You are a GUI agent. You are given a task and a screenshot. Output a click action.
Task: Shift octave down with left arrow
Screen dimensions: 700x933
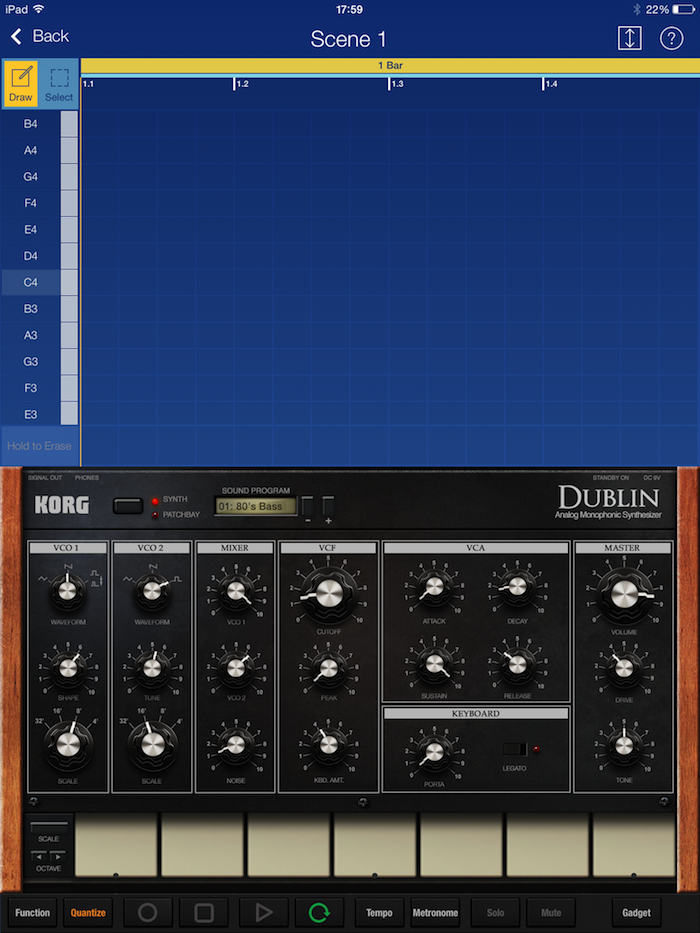click(x=39, y=856)
